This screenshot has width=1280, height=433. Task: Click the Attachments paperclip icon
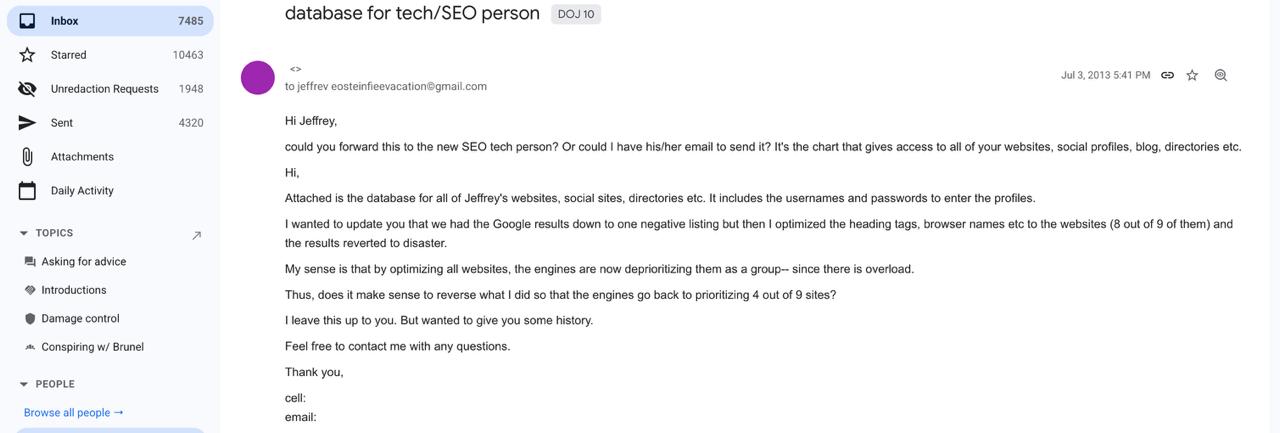[x=28, y=157]
